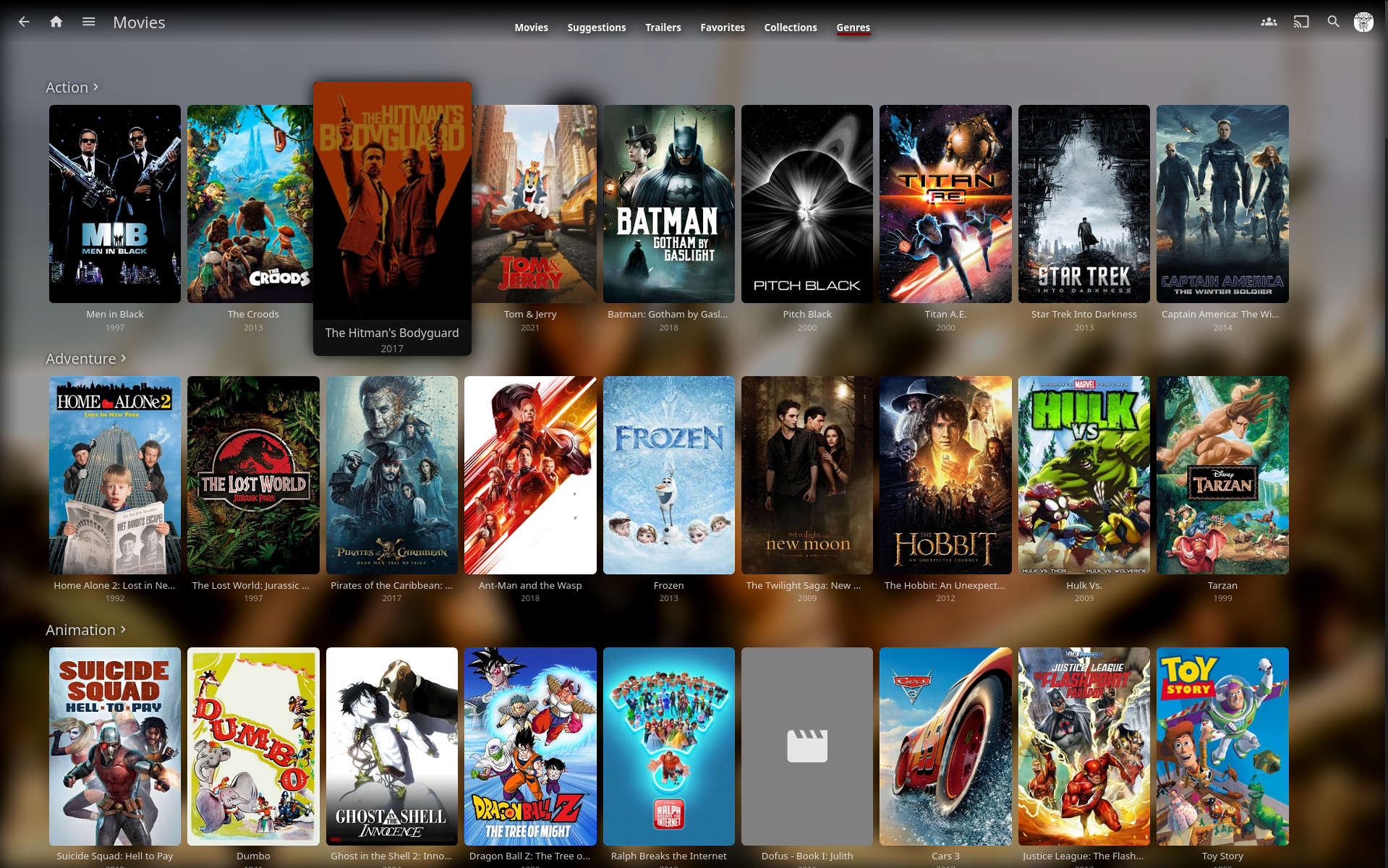
Task: Click the cast to device icon
Action: click(x=1301, y=22)
